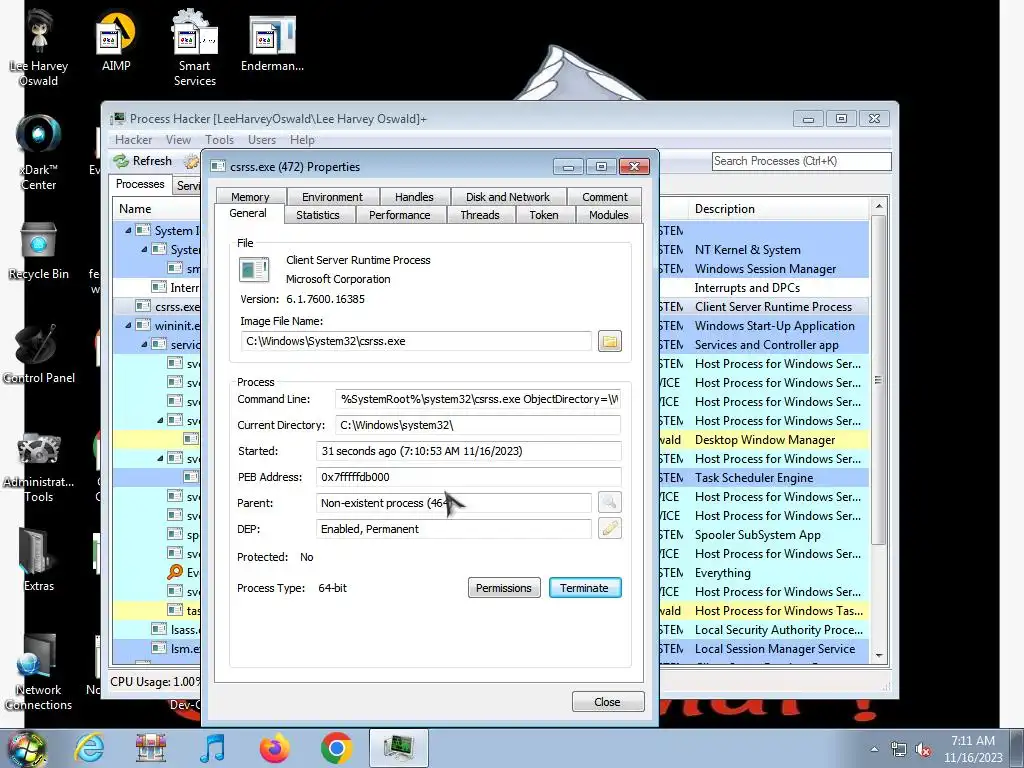Open Enderman desktop shortcut

pyautogui.click(x=272, y=41)
